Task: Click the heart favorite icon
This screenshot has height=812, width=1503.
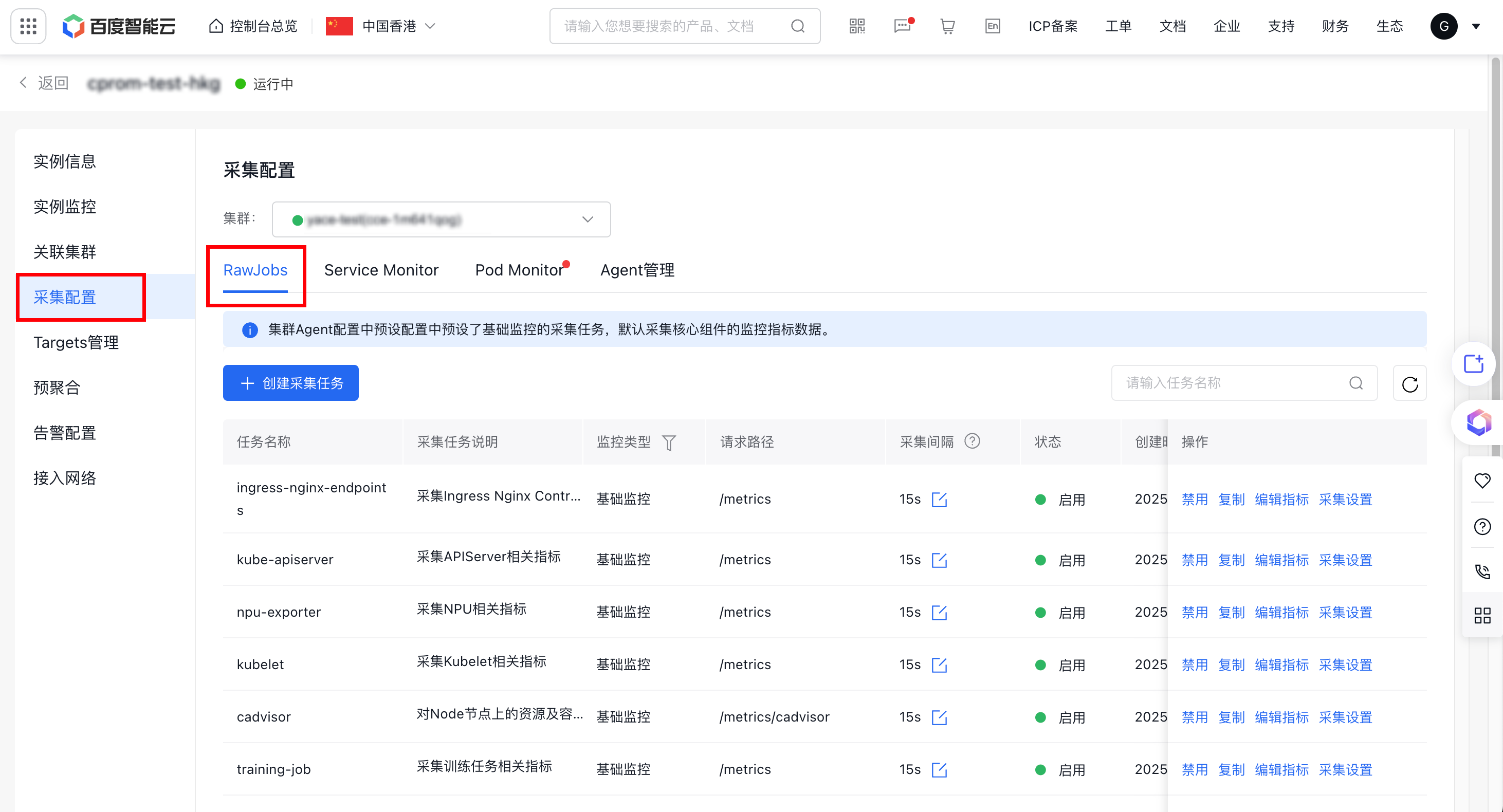Action: click(1482, 481)
